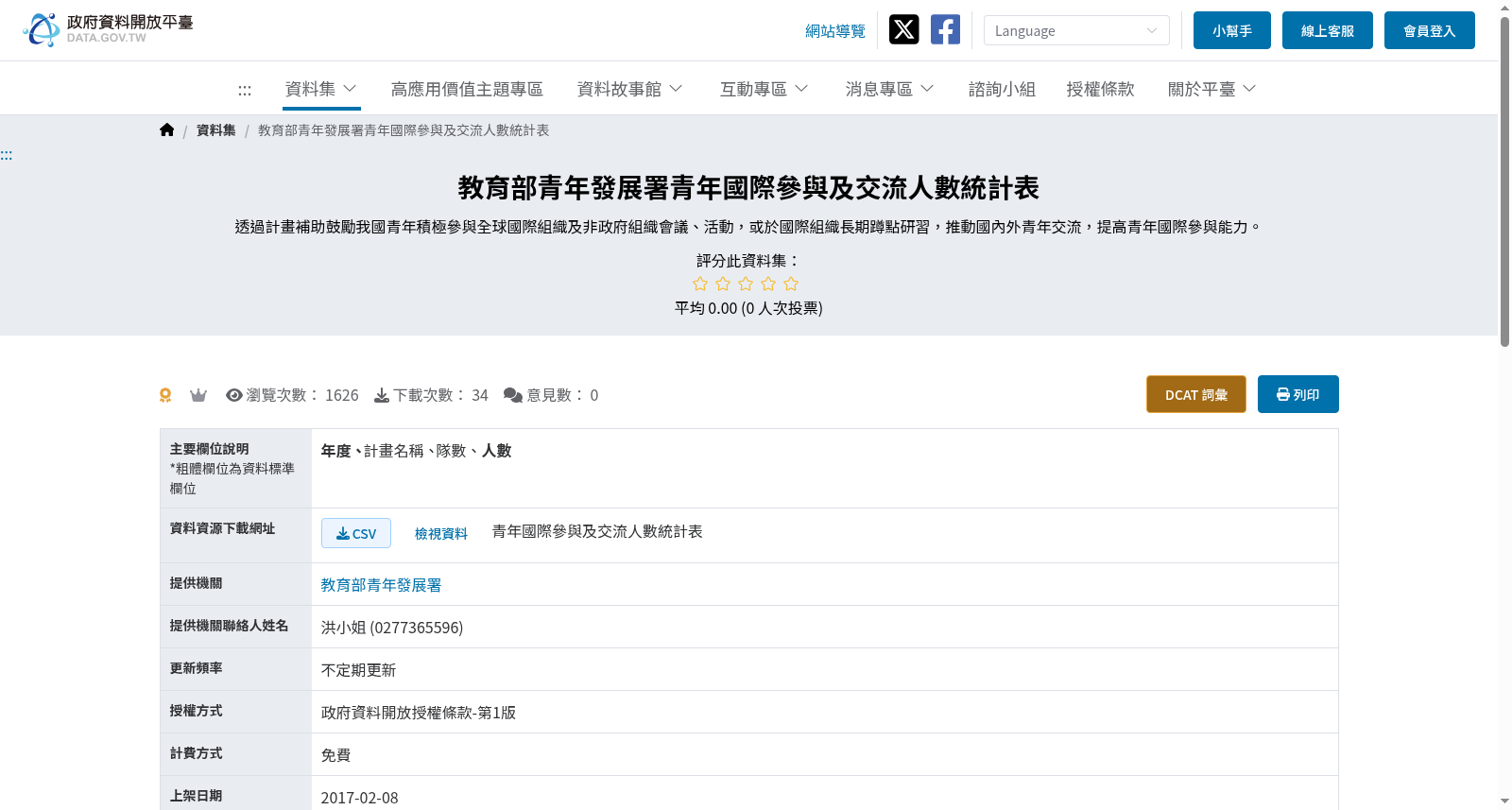This screenshot has height=810, width=1512.
Task: Expand the 資料集 menu
Action: coord(321,89)
